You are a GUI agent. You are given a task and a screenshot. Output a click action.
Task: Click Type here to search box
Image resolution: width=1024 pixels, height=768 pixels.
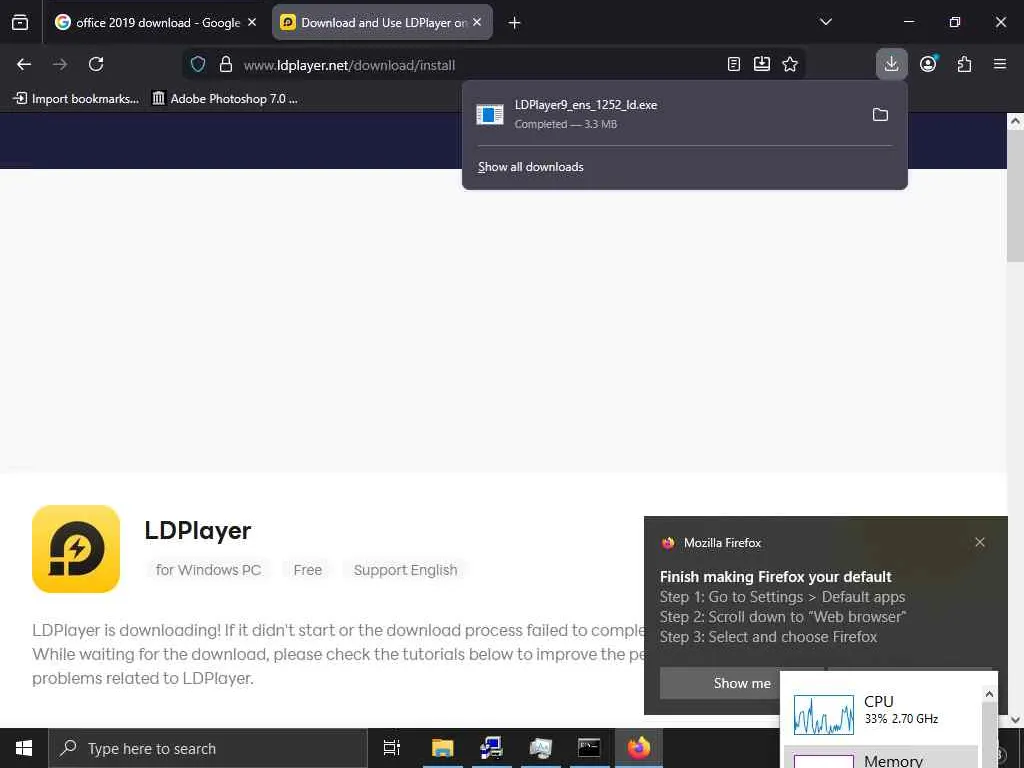[208, 748]
